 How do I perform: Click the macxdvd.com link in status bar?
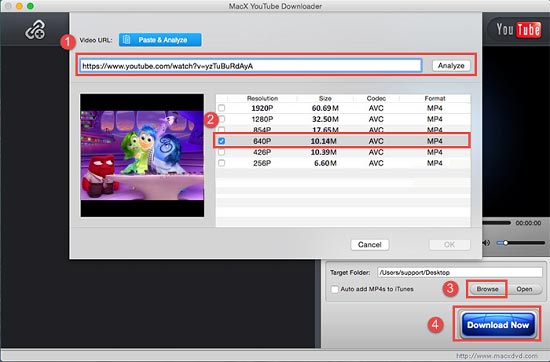pos(496,356)
